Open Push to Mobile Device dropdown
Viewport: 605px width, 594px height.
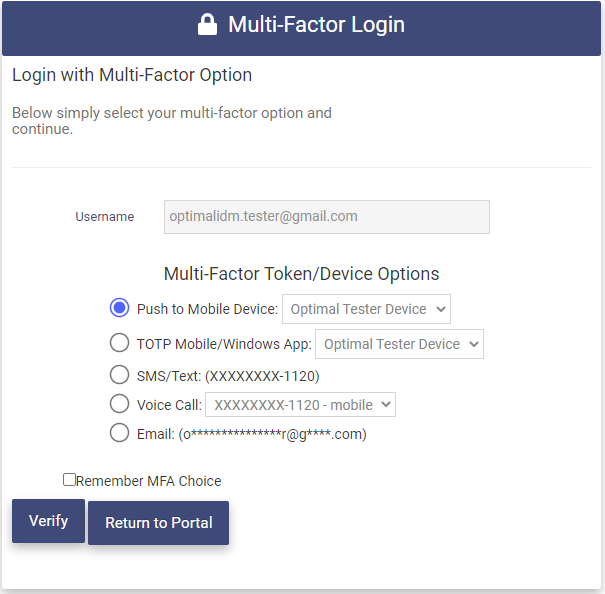coord(366,309)
